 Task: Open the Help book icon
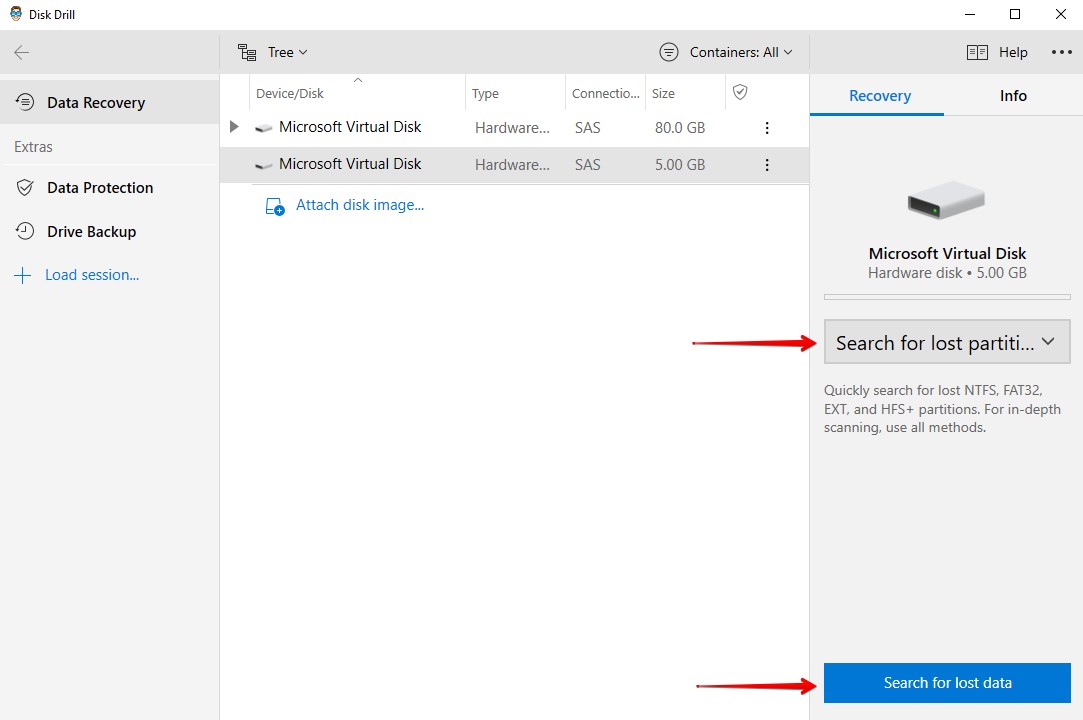click(977, 53)
